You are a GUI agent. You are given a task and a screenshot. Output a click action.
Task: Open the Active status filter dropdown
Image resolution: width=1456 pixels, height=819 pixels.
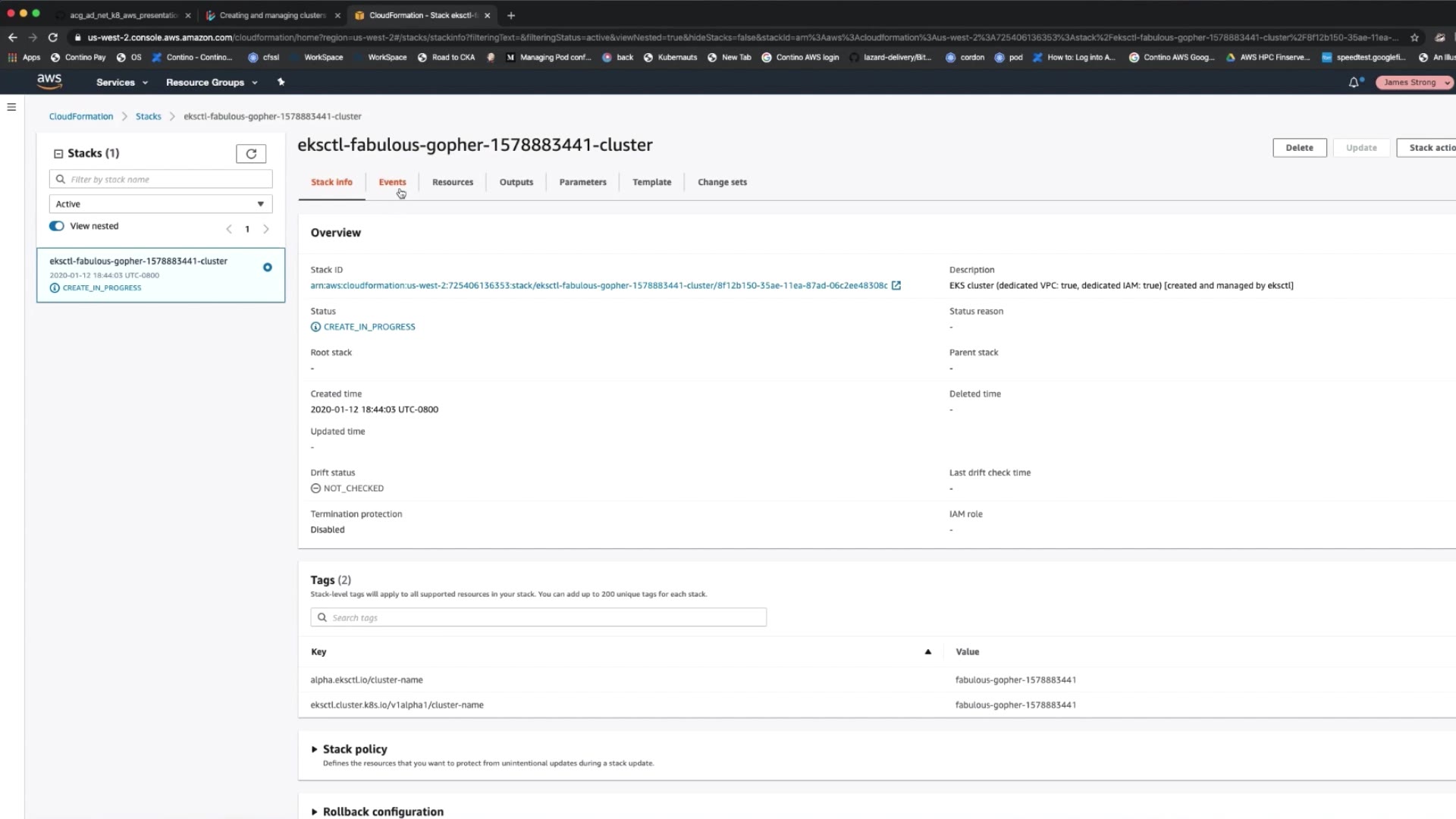point(160,204)
